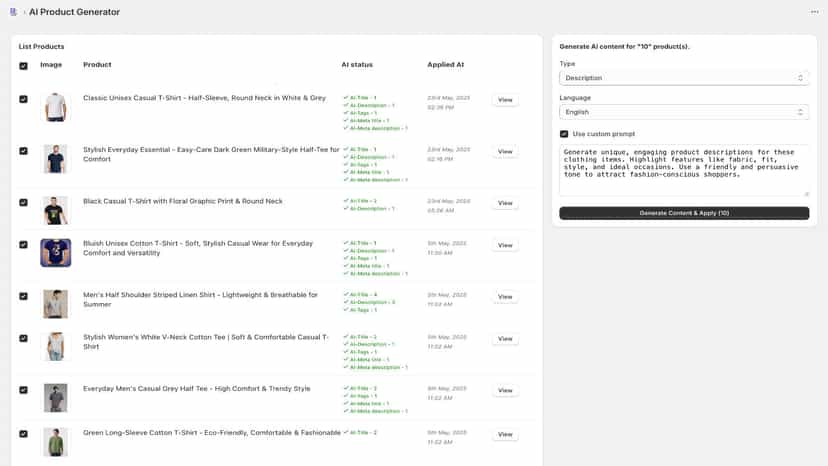
Task: Open the Type dropdown showing Description
Action: [684, 78]
